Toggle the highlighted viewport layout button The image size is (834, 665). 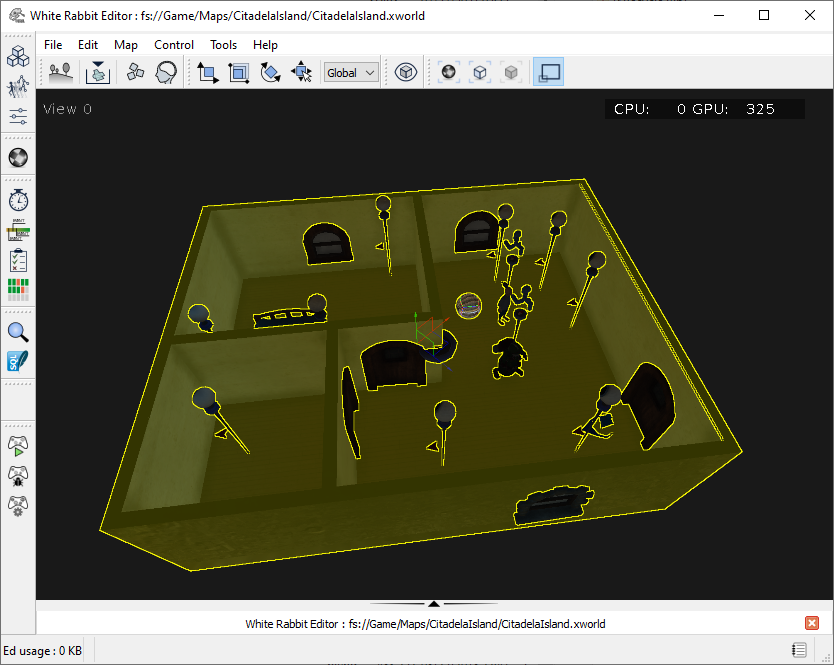(x=548, y=72)
